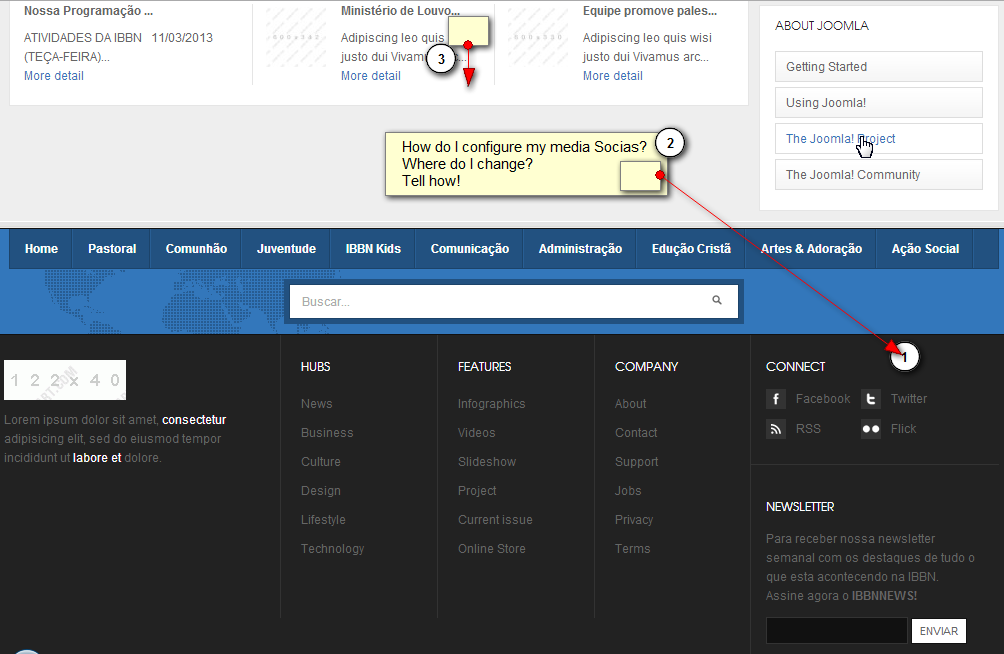Click The Joomla! Community link
Viewport: 1004px width, 654px height.
tap(878, 175)
